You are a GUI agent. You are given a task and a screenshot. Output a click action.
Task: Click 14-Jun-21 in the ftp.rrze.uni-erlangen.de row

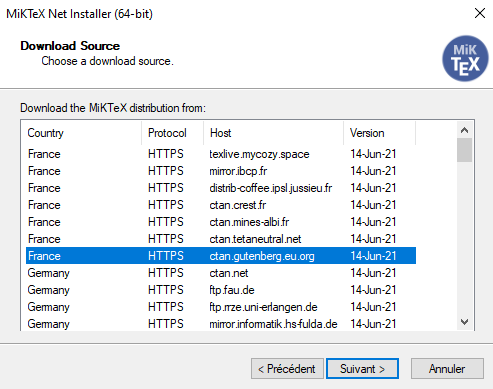pyautogui.click(x=373, y=307)
